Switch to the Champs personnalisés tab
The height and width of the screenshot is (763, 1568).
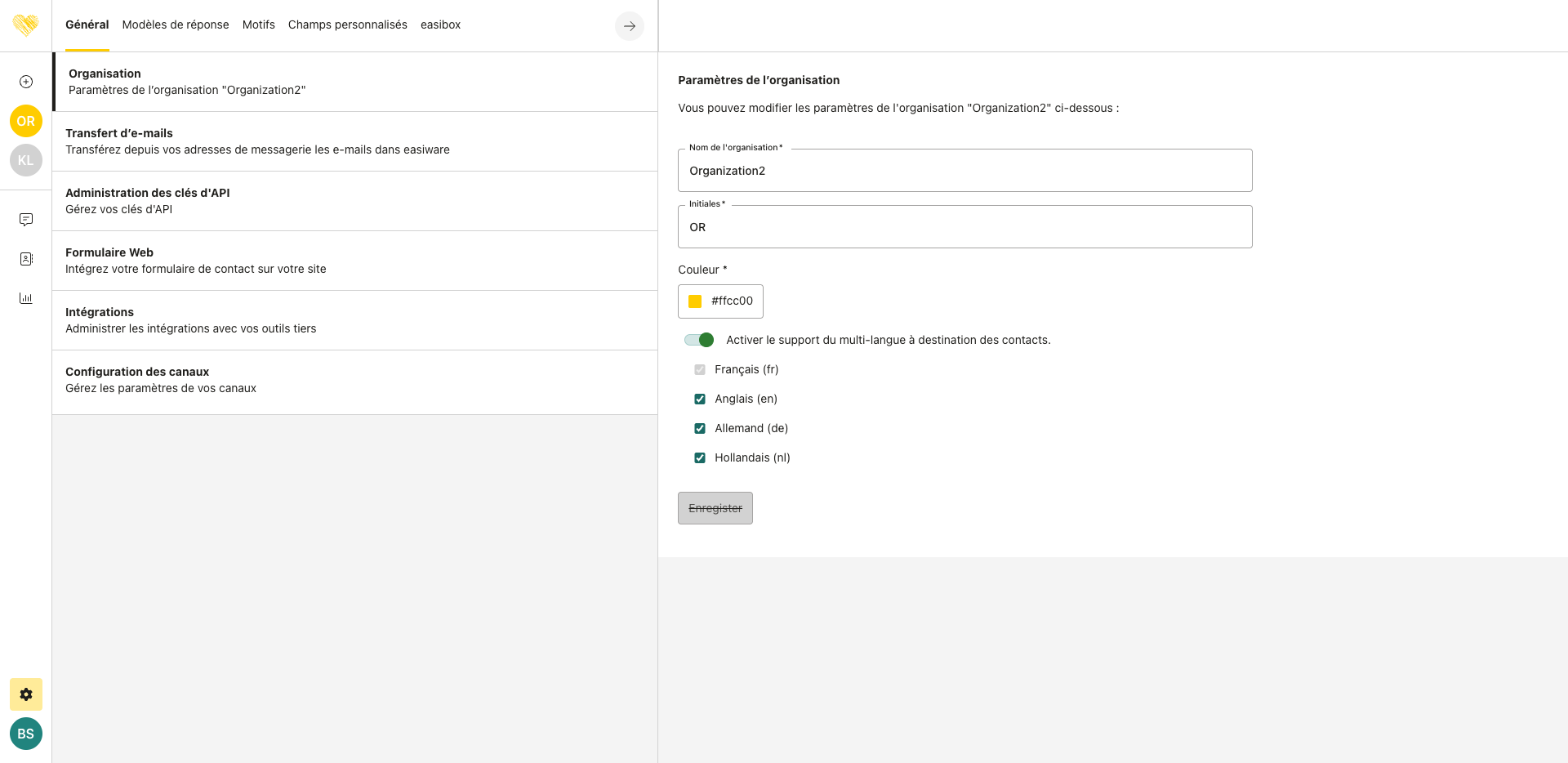347,25
